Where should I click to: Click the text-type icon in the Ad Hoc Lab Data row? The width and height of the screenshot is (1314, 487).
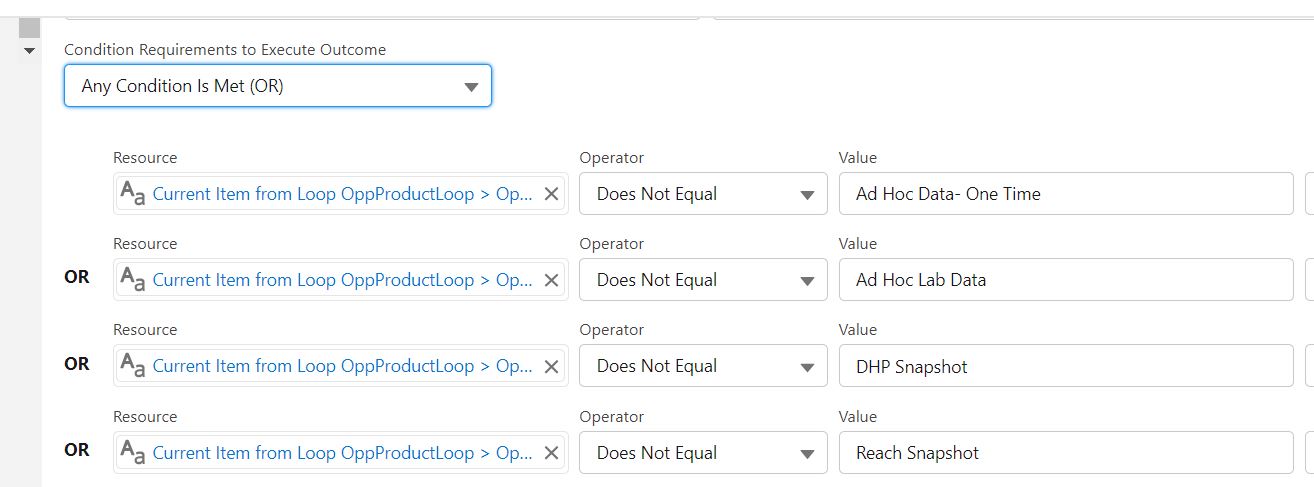point(133,280)
